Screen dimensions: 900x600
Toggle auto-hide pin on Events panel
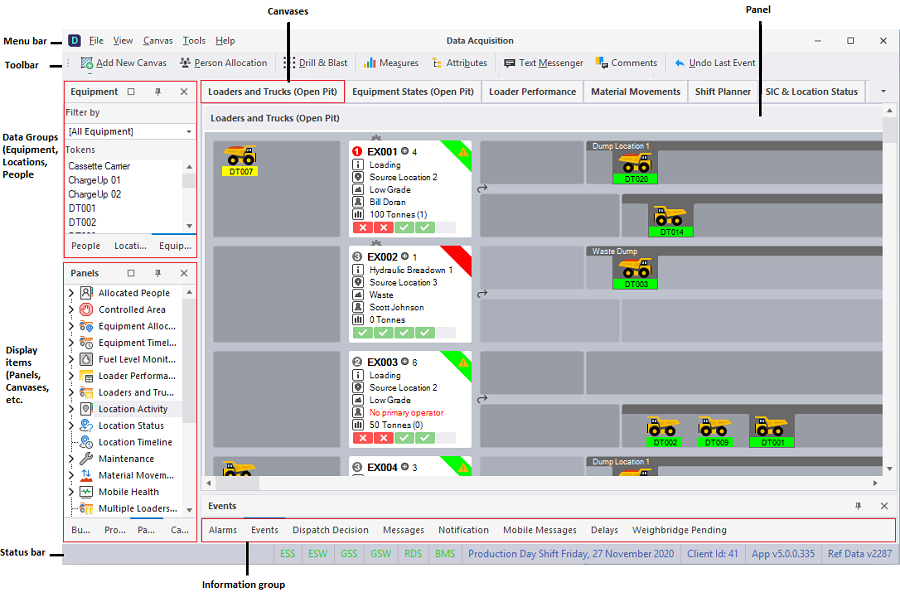[x=858, y=506]
